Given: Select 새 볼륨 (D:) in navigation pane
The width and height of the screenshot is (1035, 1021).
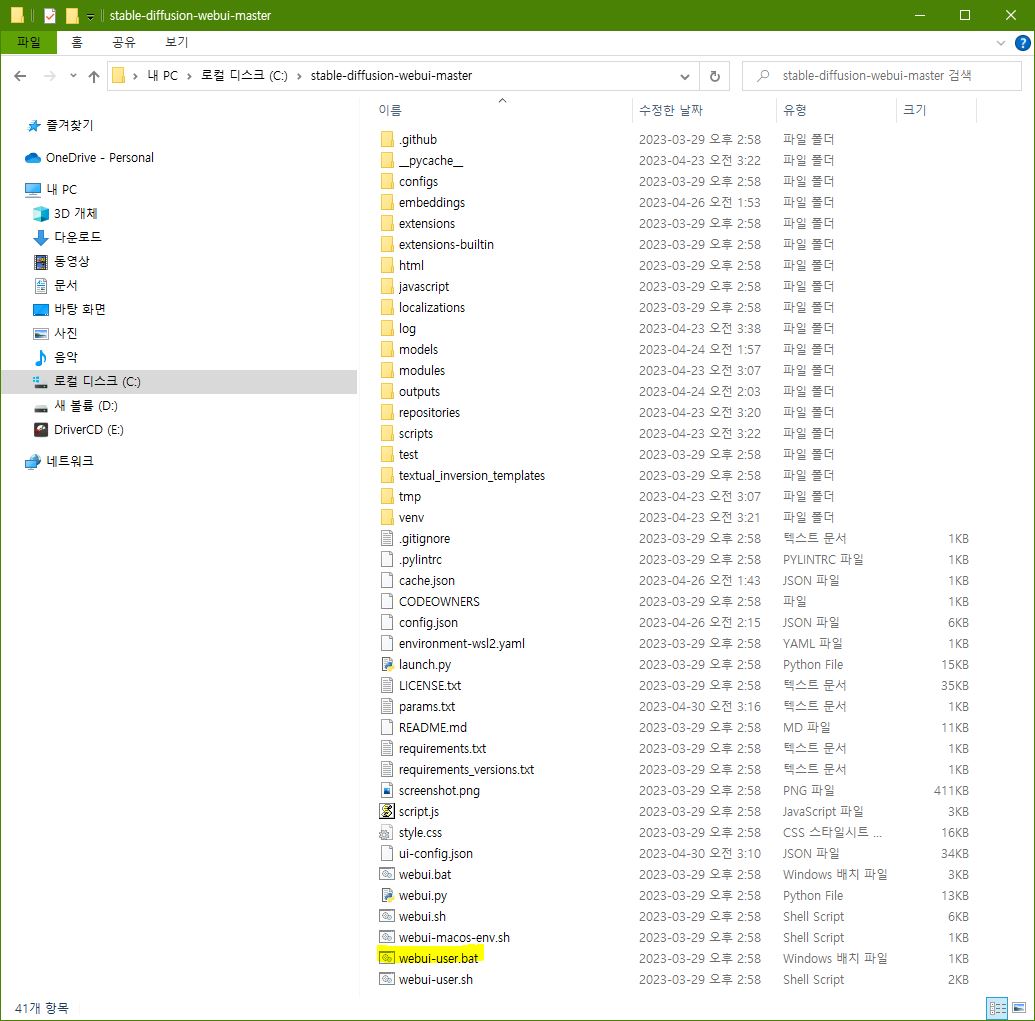Looking at the screenshot, I should click(86, 405).
